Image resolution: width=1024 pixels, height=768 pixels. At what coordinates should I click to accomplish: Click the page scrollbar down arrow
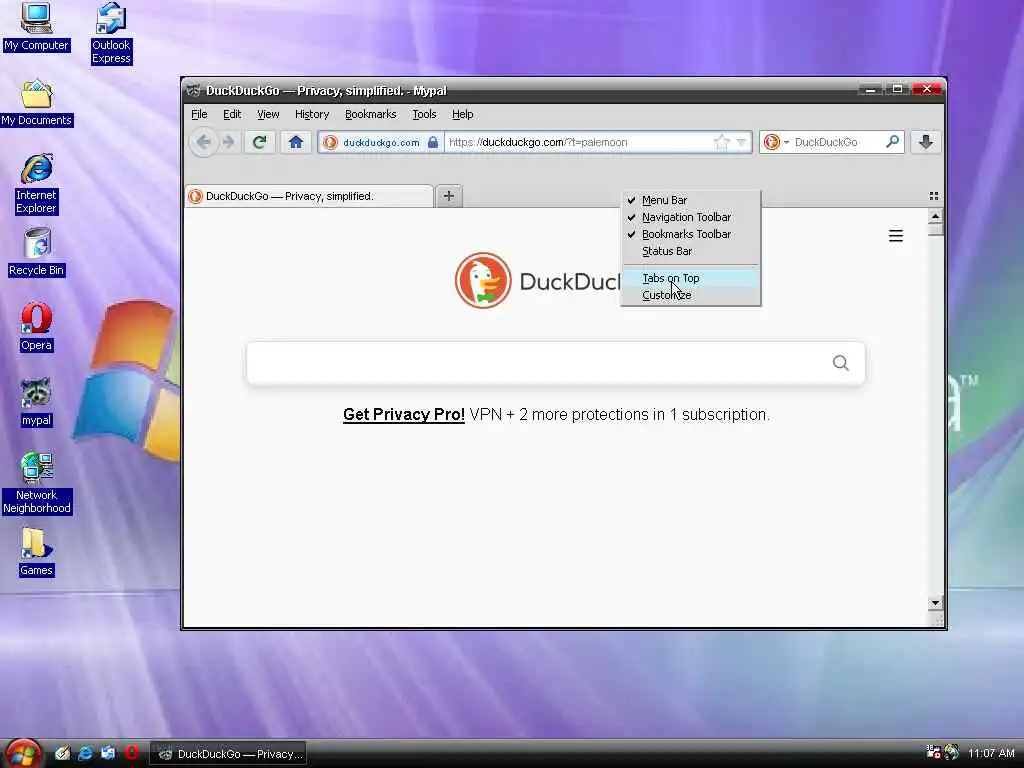tap(935, 603)
